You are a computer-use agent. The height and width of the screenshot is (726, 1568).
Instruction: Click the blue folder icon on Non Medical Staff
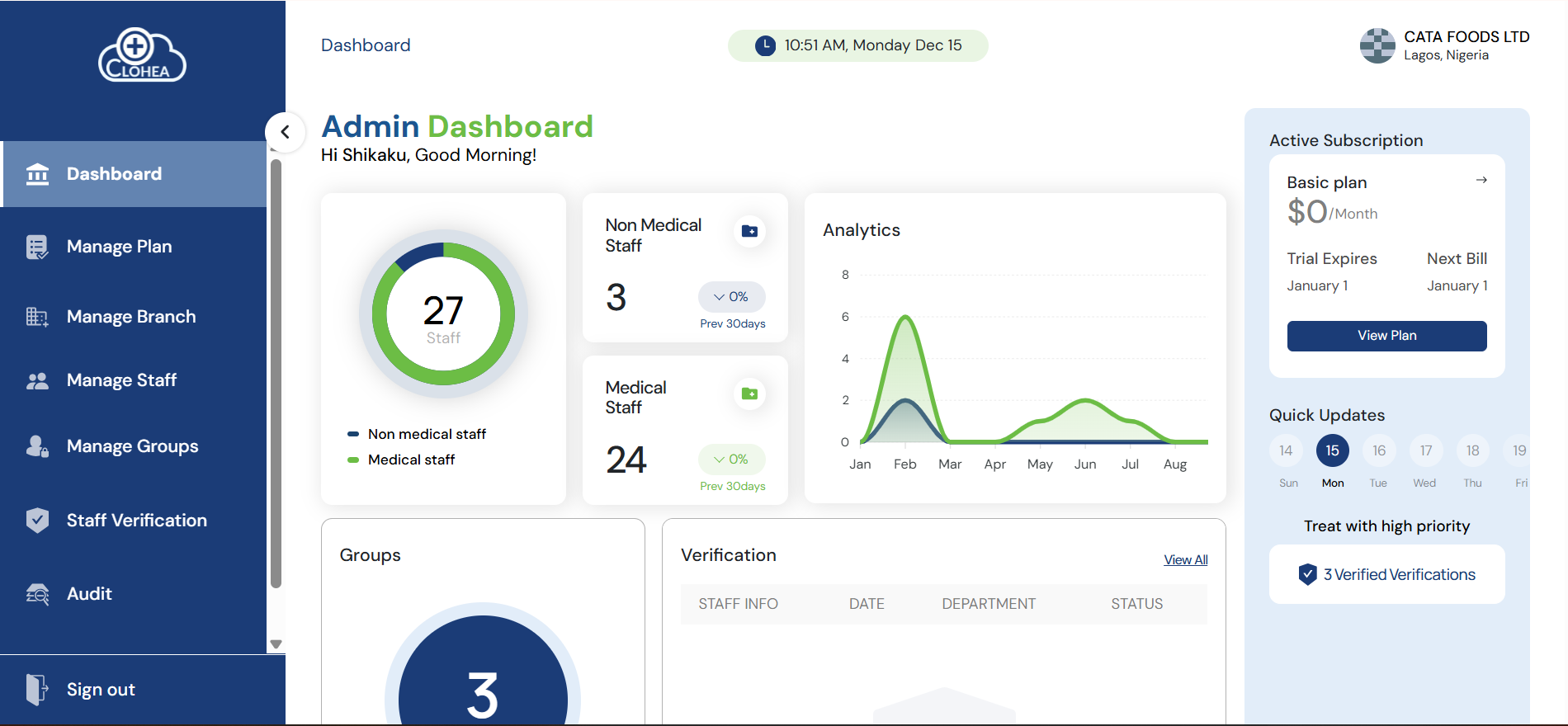[x=749, y=231]
